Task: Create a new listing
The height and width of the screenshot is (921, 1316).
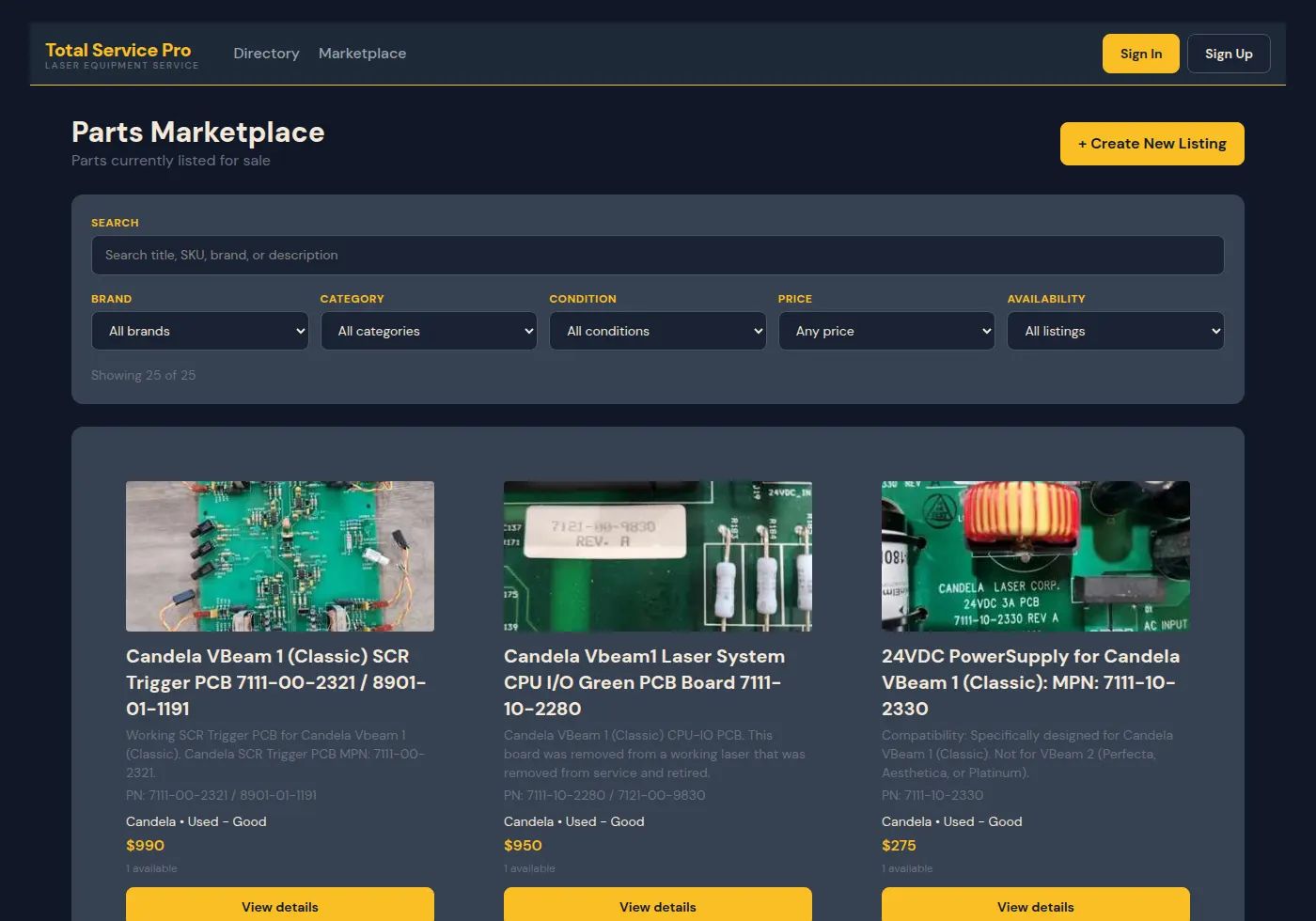Action: (1151, 144)
